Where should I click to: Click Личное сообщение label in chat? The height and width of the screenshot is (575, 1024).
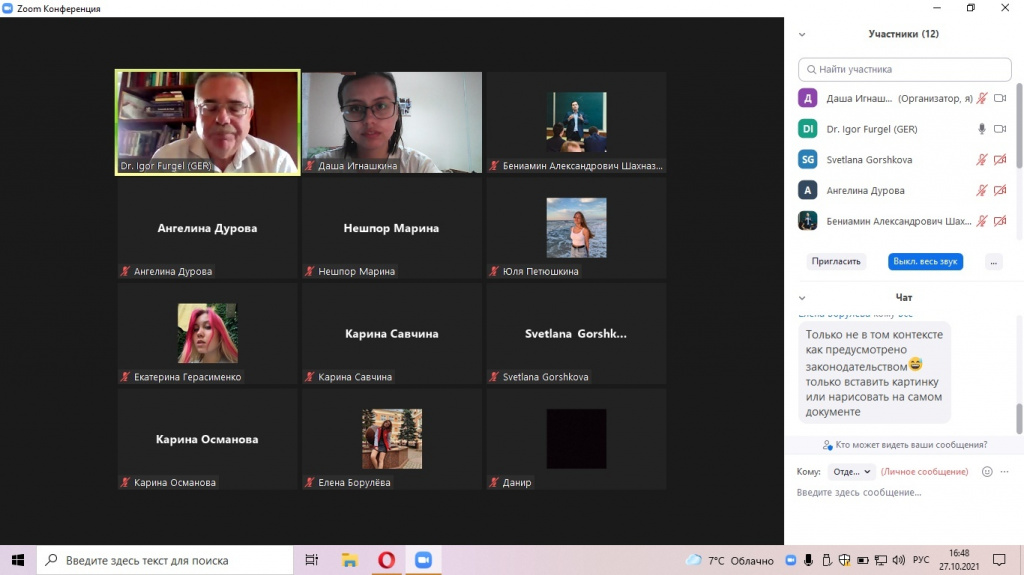924,472
